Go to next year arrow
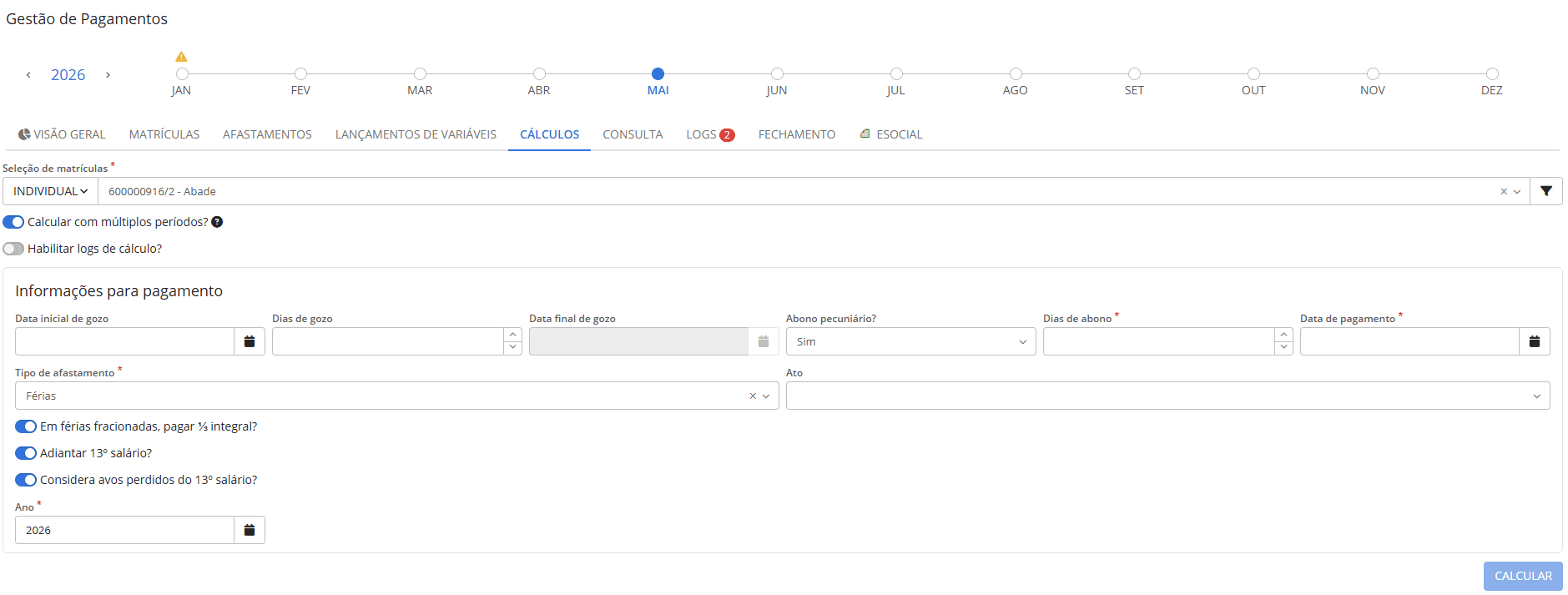1568x595 pixels. 108,75
